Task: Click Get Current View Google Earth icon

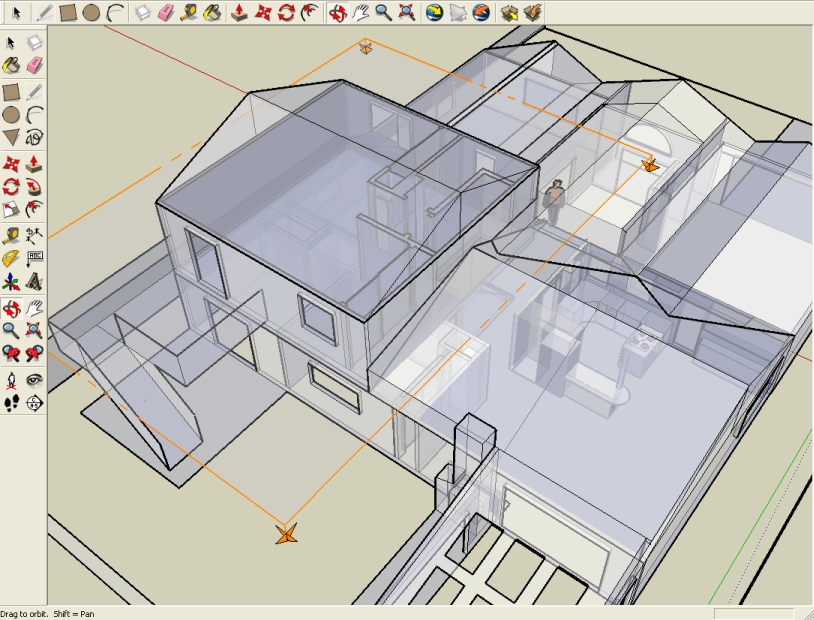Action: [433, 13]
